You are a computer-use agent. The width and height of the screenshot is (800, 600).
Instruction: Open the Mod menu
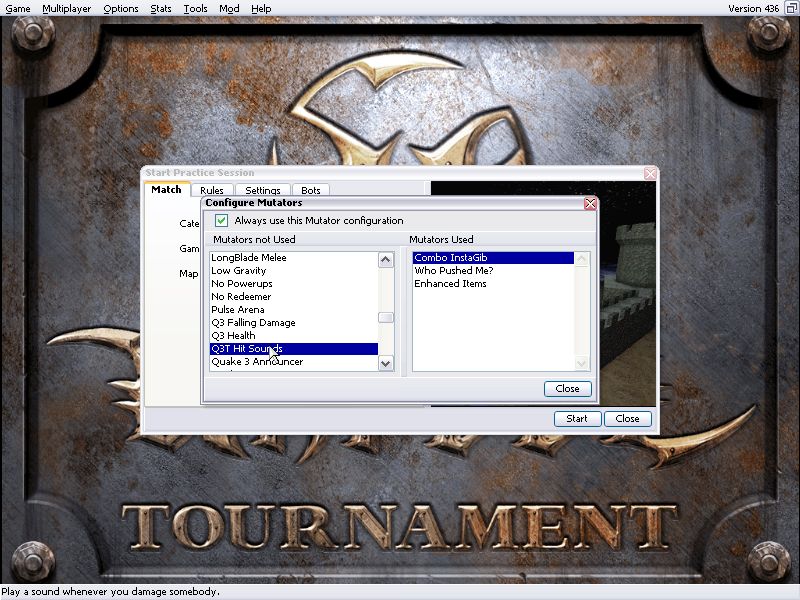click(x=229, y=8)
